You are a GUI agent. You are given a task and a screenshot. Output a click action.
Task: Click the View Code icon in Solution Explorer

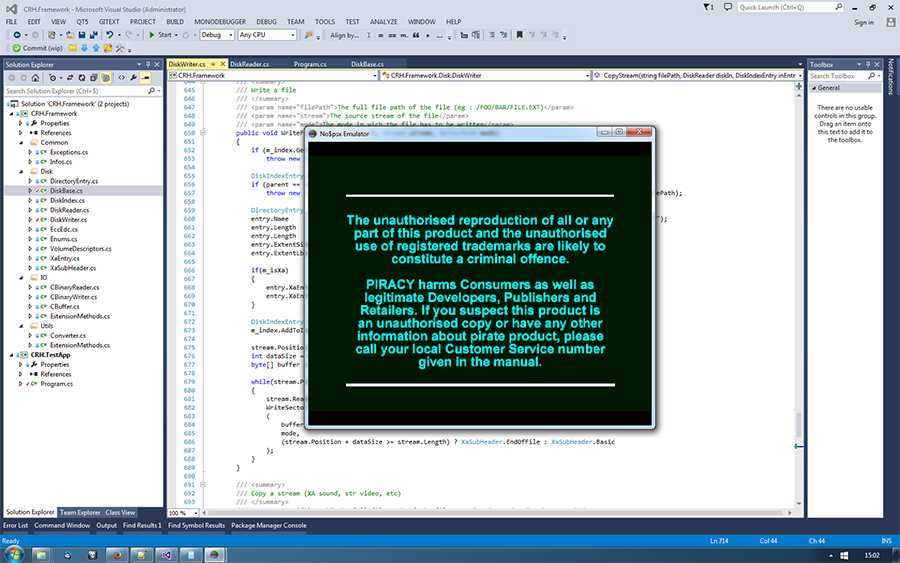click(x=122, y=77)
